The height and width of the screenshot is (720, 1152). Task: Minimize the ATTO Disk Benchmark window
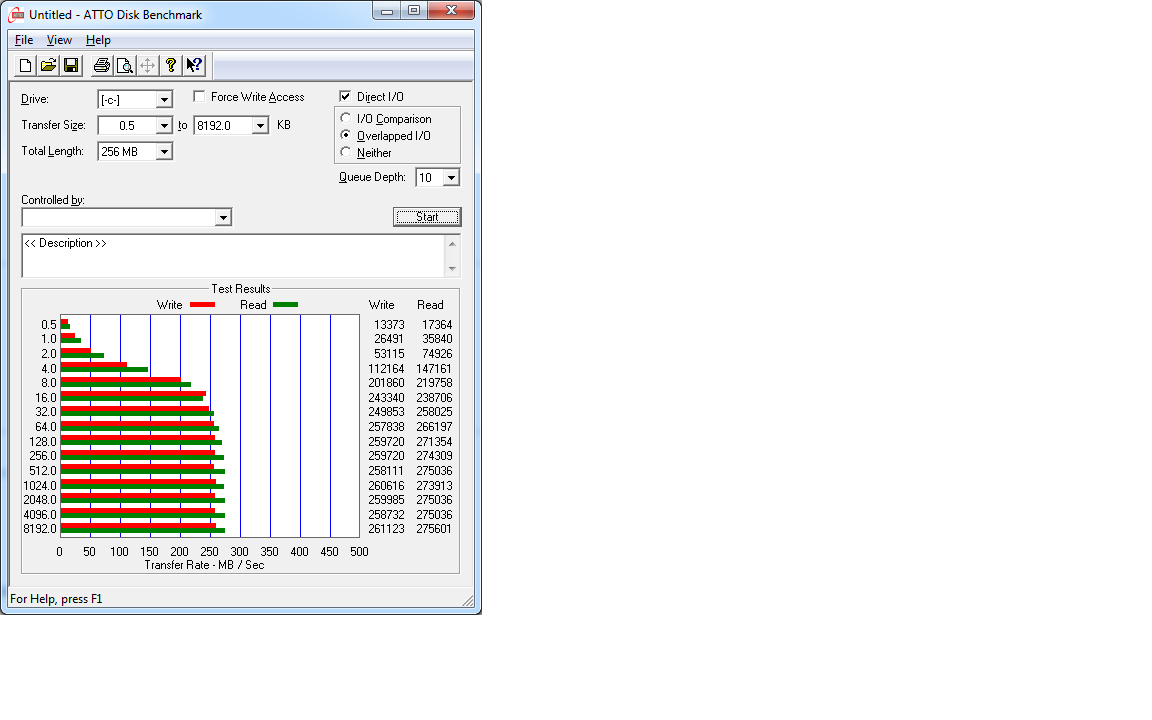pos(386,10)
